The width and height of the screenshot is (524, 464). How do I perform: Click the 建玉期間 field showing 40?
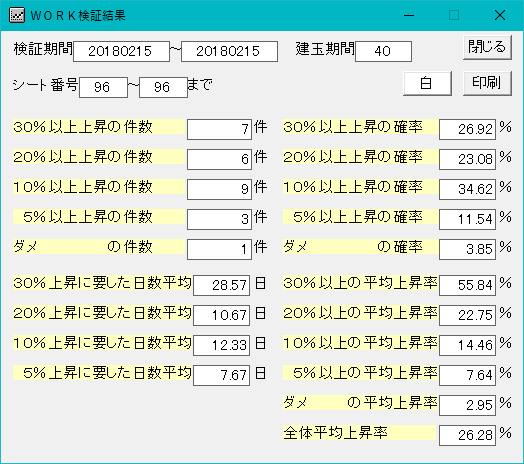pyautogui.click(x=383, y=51)
